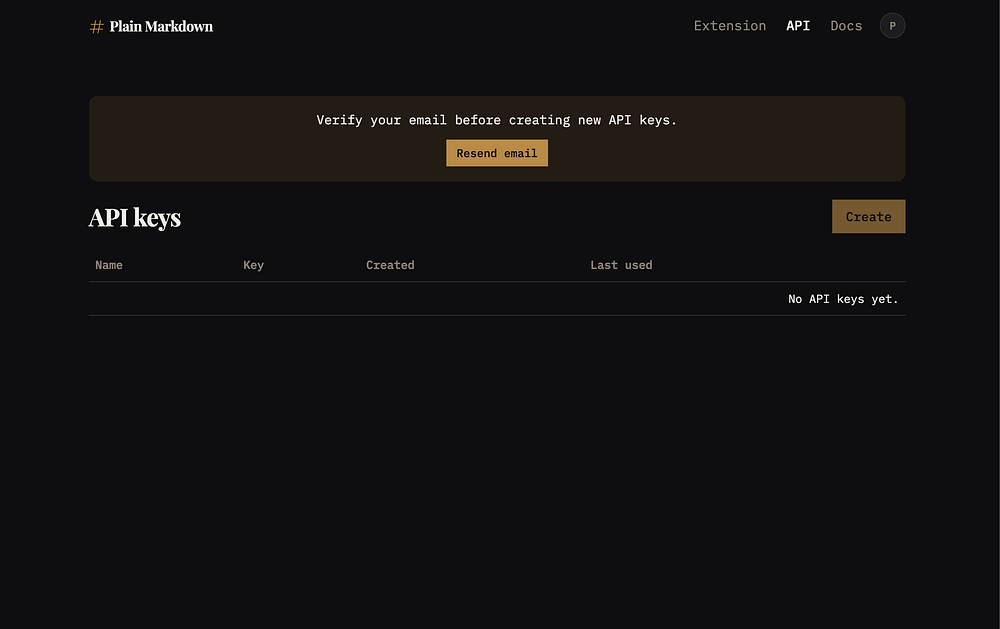Click the Create API key button
1000x629 pixels.
coord(868,216)
